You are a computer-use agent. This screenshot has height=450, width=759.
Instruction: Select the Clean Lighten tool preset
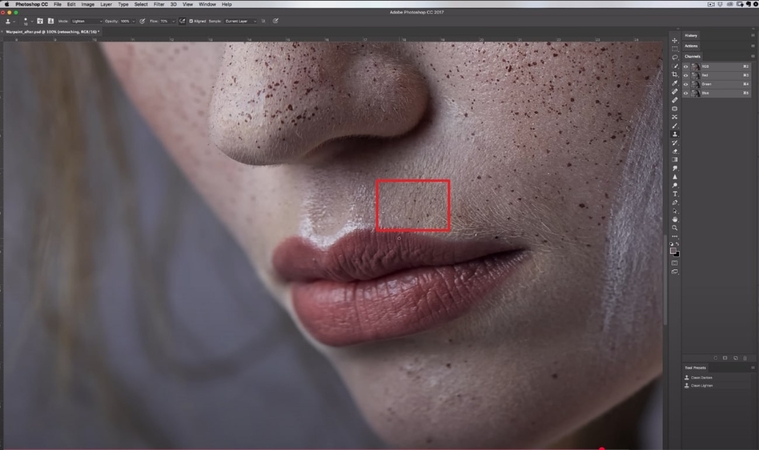(x=701, y=386)
